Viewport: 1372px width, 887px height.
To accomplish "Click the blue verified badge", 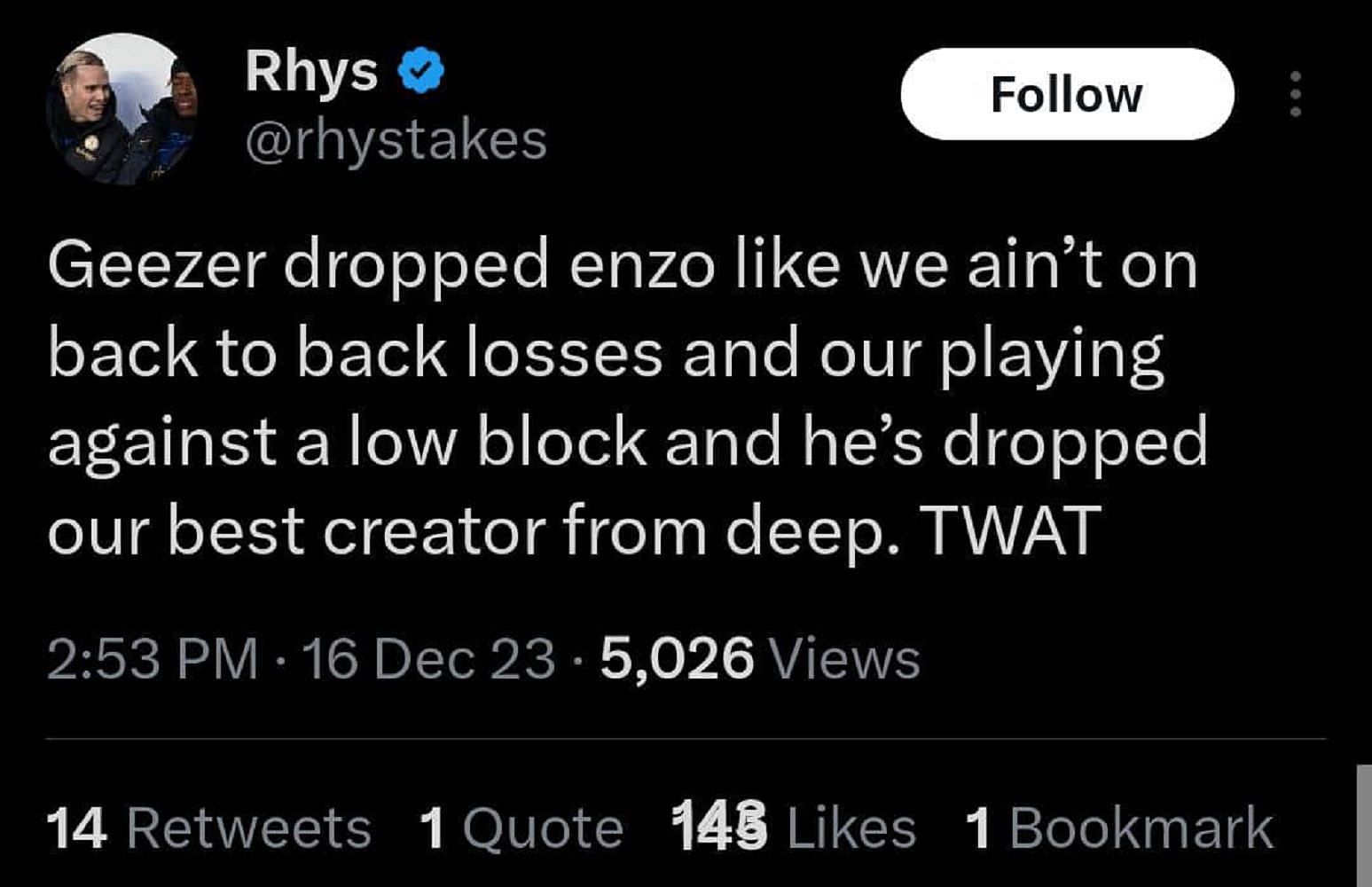I will 420,71.
